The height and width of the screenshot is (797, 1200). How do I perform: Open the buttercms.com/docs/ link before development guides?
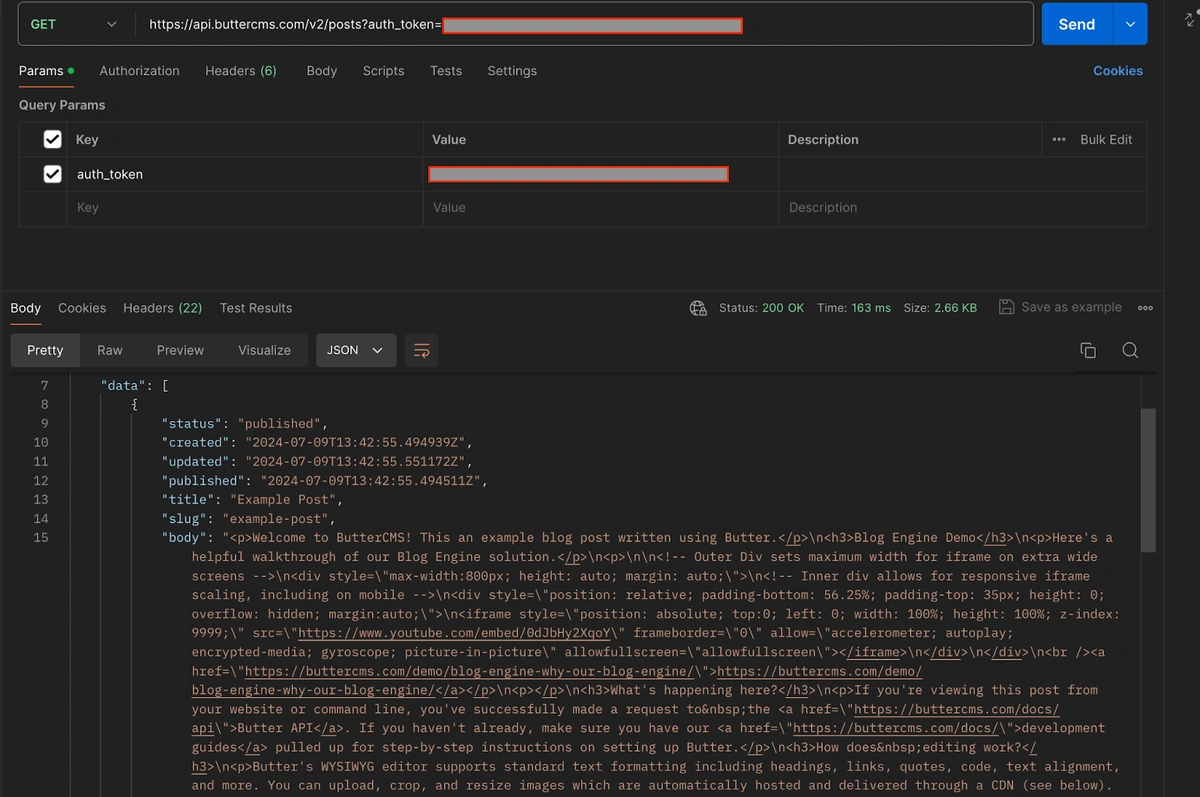[x=894, y=728]
